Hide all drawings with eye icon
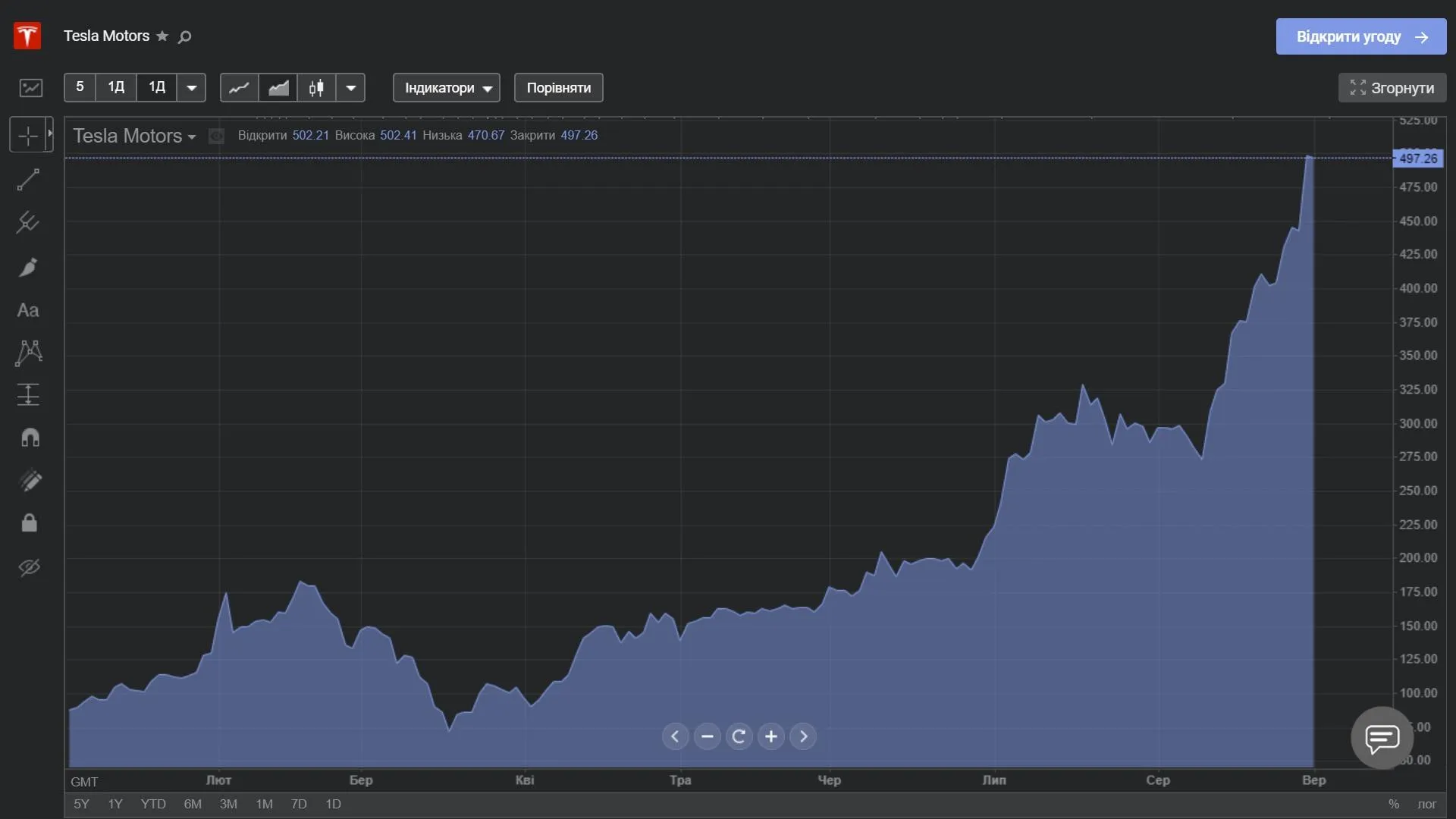Image resolution: width=1456 pixels, height=819 pixels. tap(30, 566)
